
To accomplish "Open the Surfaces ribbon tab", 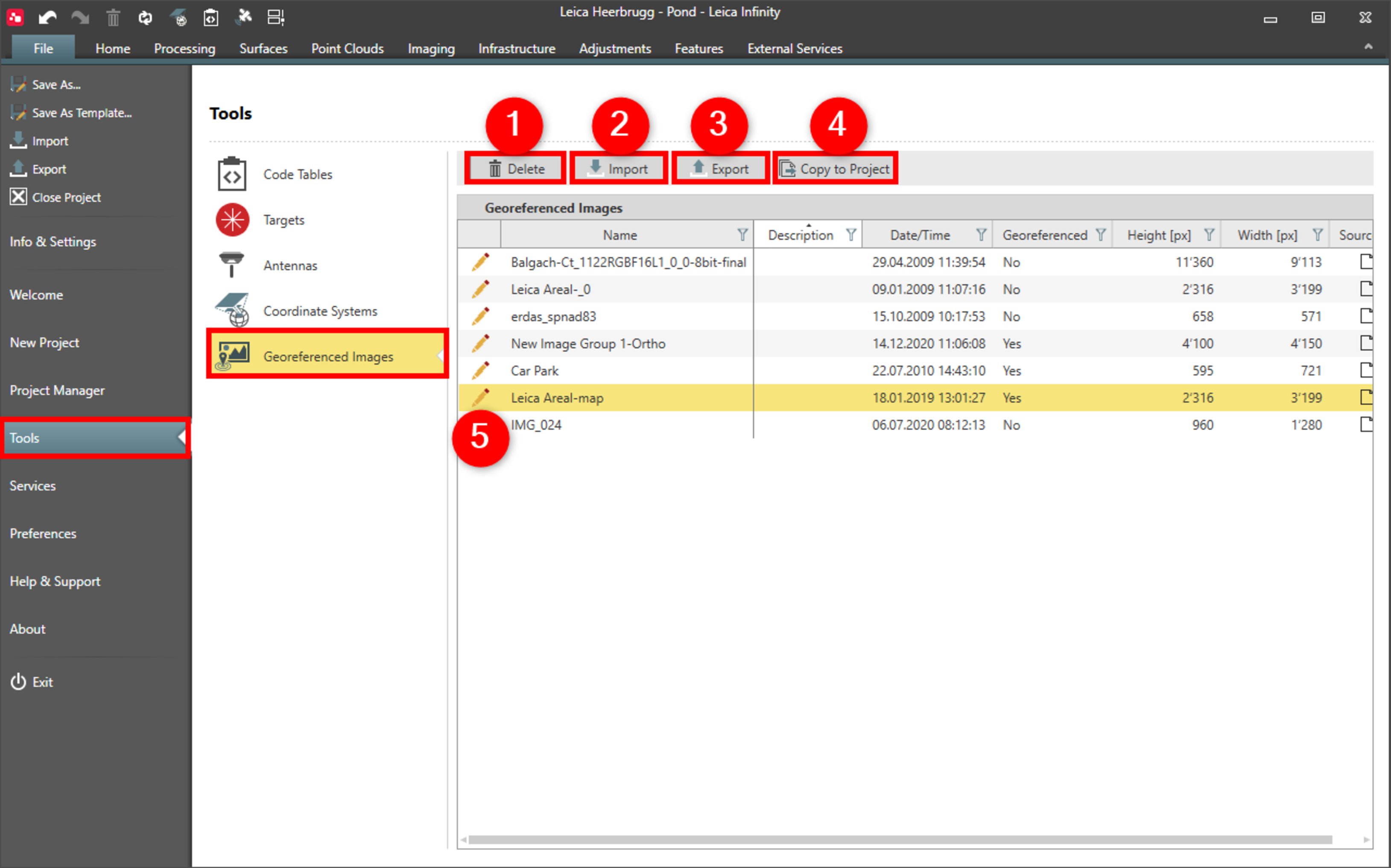I will point(263,49).
